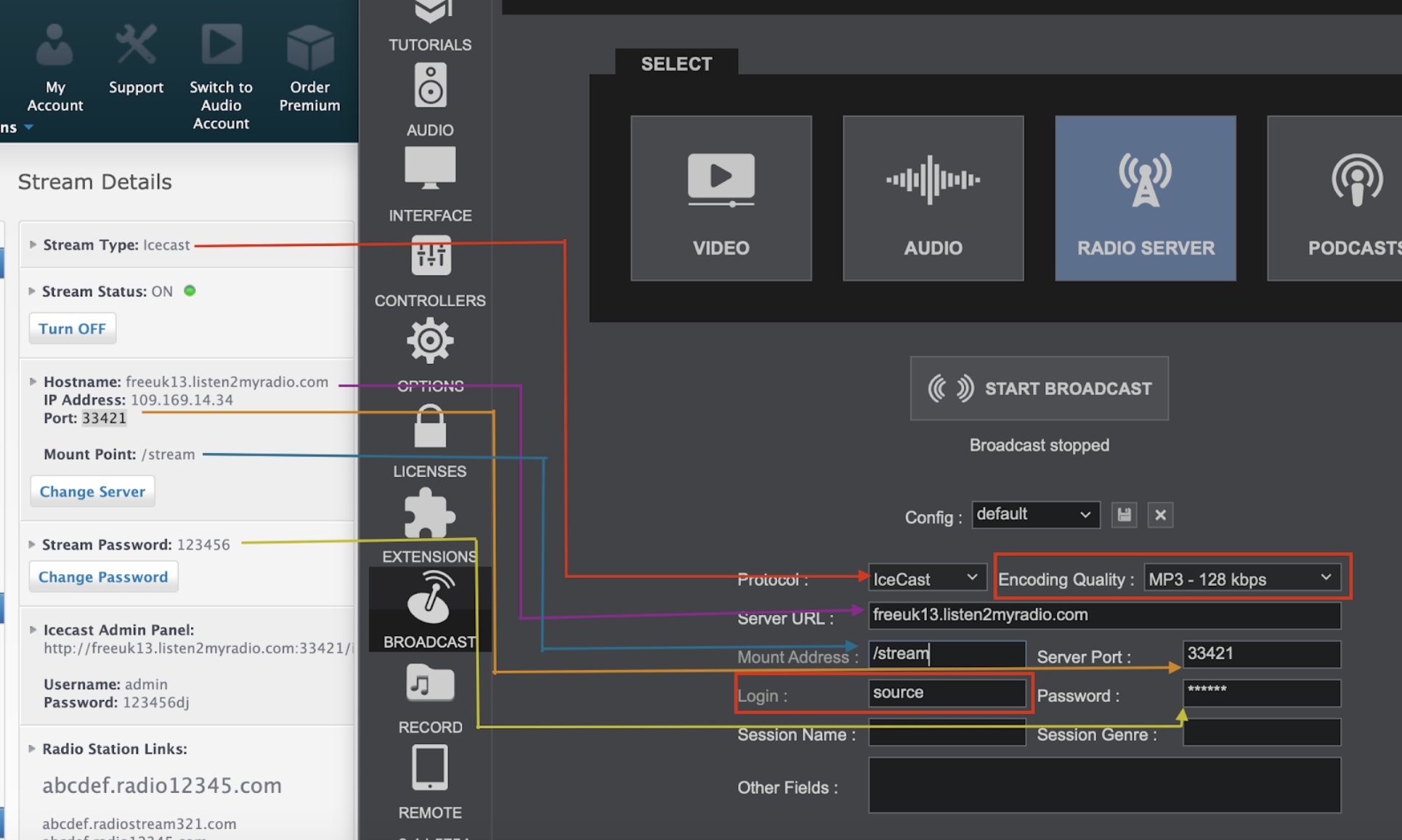Click the Change Server button
Image resolution: width=1402 pixels, height=840 pixels.
coord(92,492)
